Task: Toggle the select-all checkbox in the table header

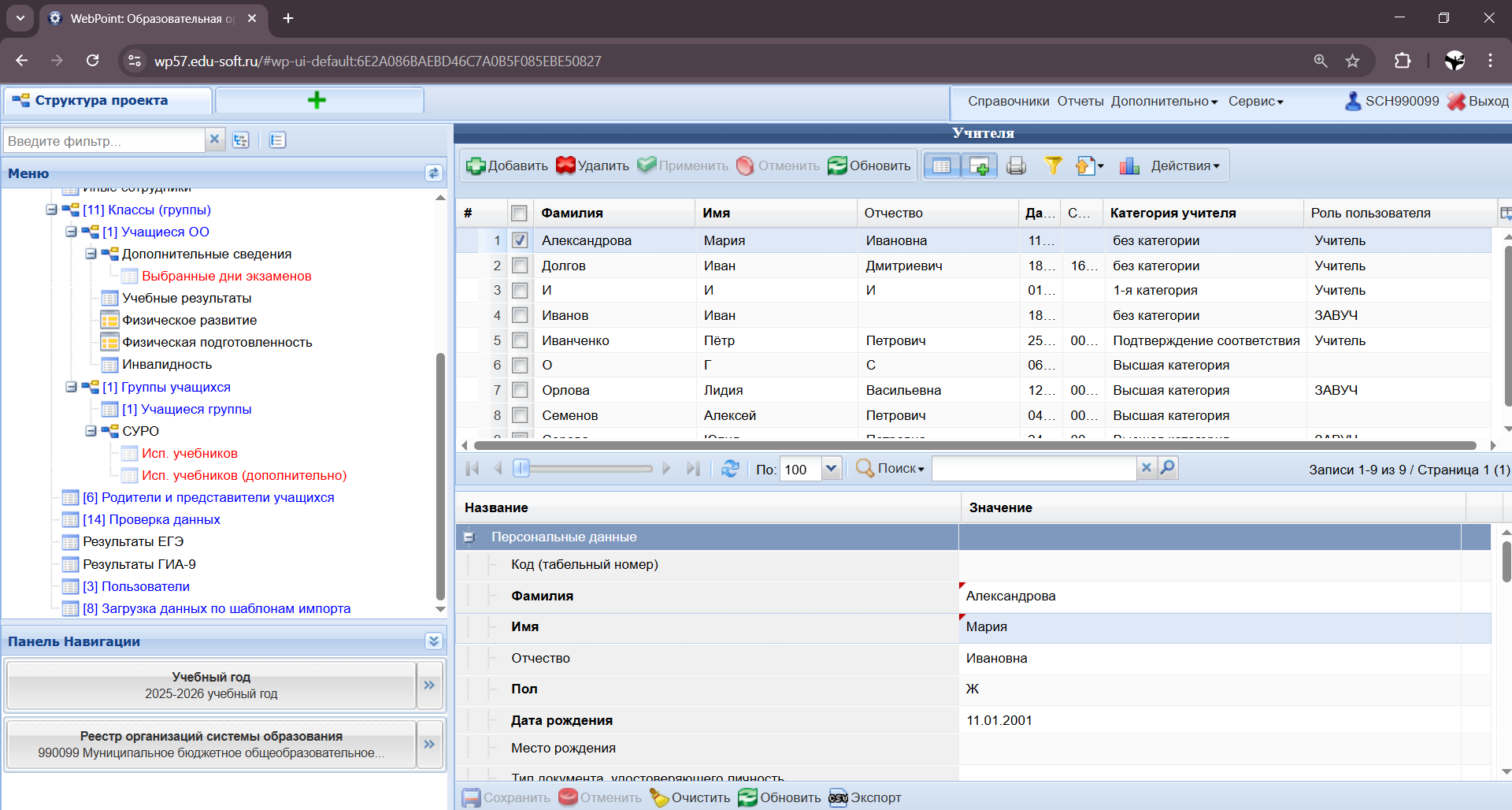Action: pyautogui.click(x=519, y=213)
